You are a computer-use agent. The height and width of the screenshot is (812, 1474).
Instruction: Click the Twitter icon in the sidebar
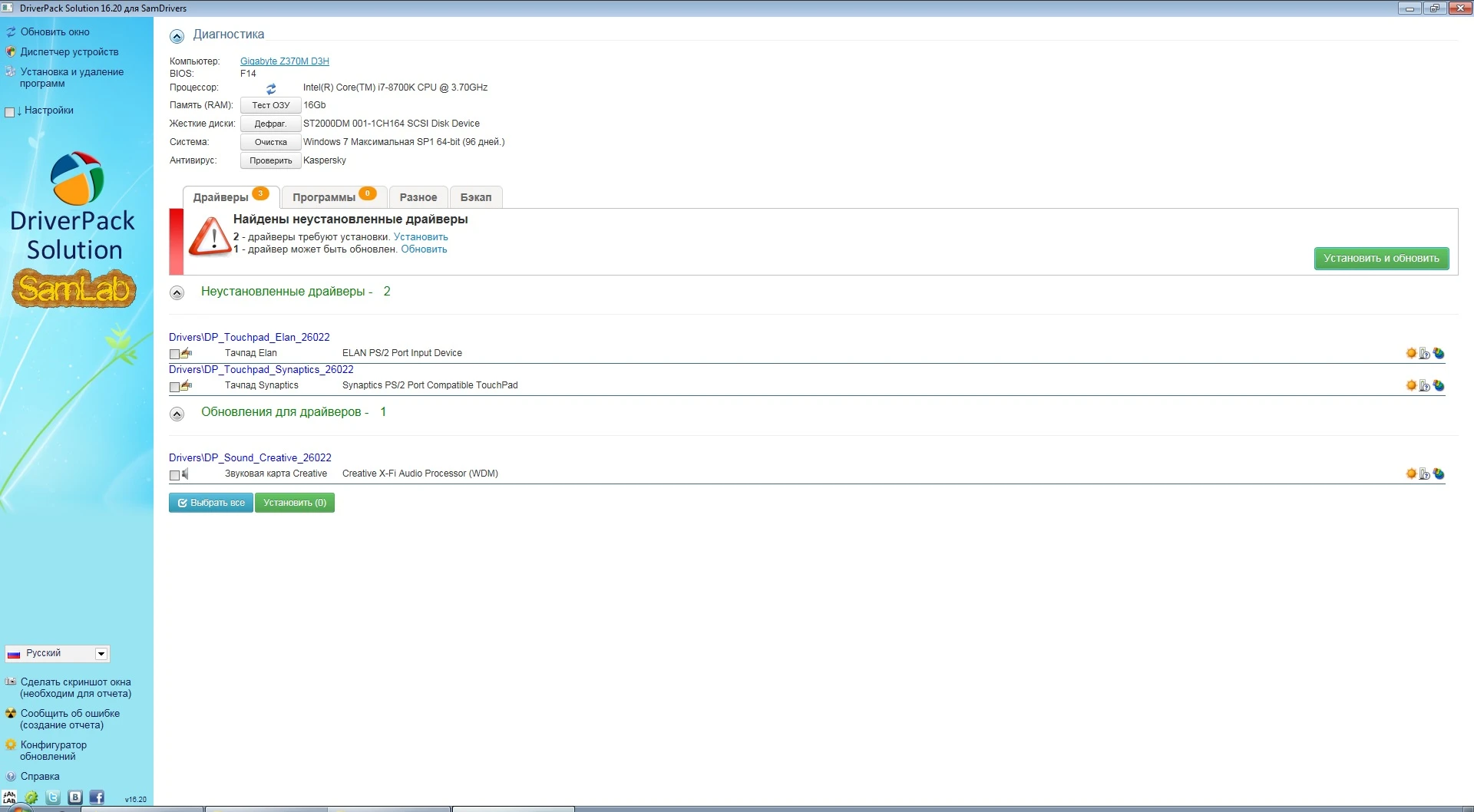coord(53,797)
